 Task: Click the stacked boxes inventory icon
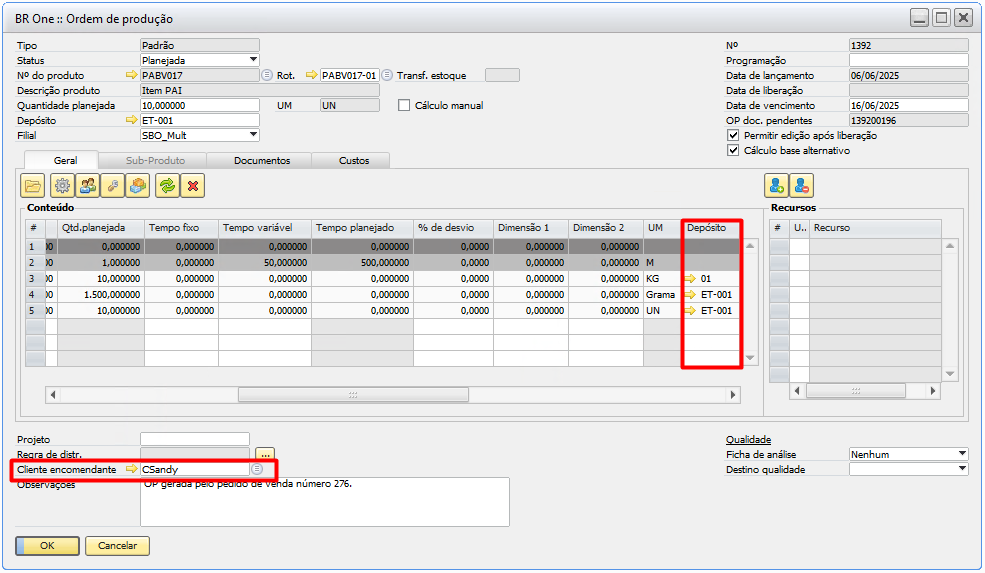[x=138, y=186]
